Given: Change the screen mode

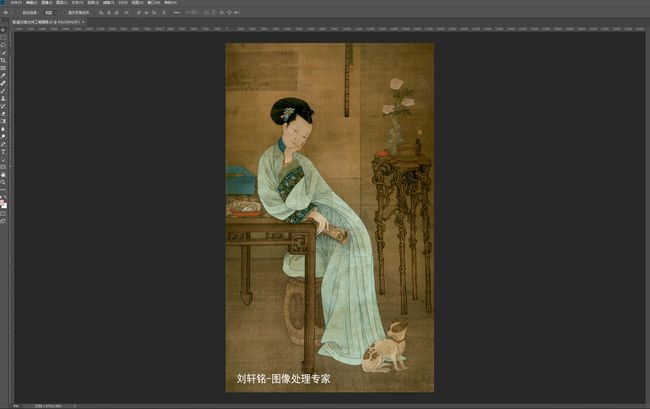Looking at the screenshot, I should pos(3,221).
